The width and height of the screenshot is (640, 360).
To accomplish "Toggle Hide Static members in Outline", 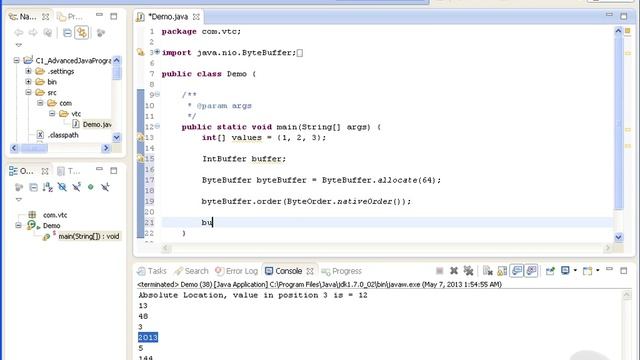I will pyautogui.click(x=76, y=187).
